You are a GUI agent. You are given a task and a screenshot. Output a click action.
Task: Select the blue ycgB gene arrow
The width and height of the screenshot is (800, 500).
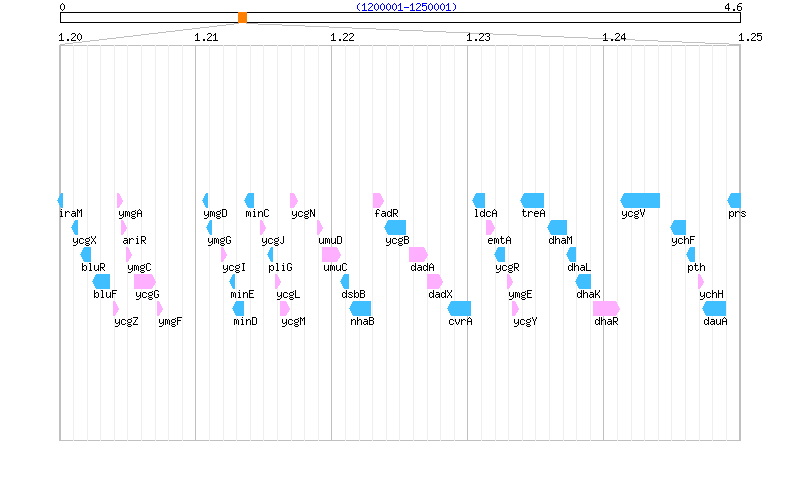[396, 227]
